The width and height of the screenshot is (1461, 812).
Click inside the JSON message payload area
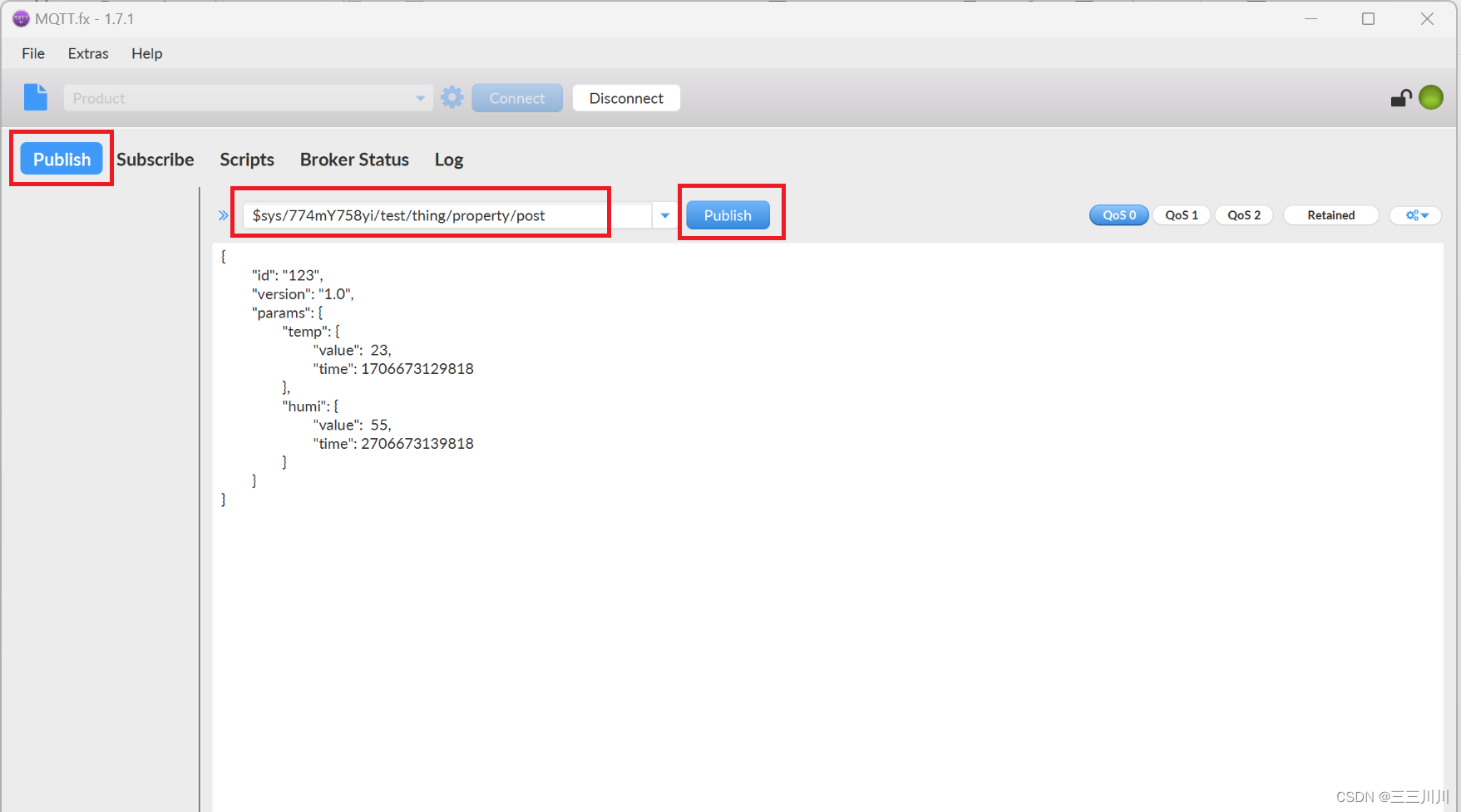[827, 527]
